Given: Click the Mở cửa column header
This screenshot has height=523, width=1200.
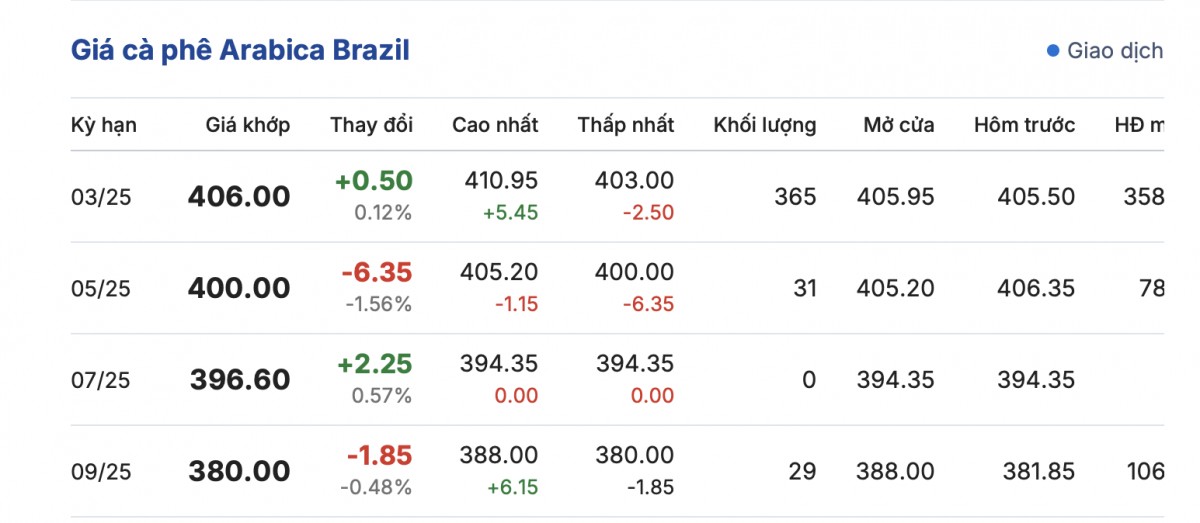Looking at the screenshot, I should tap(899, 125).
